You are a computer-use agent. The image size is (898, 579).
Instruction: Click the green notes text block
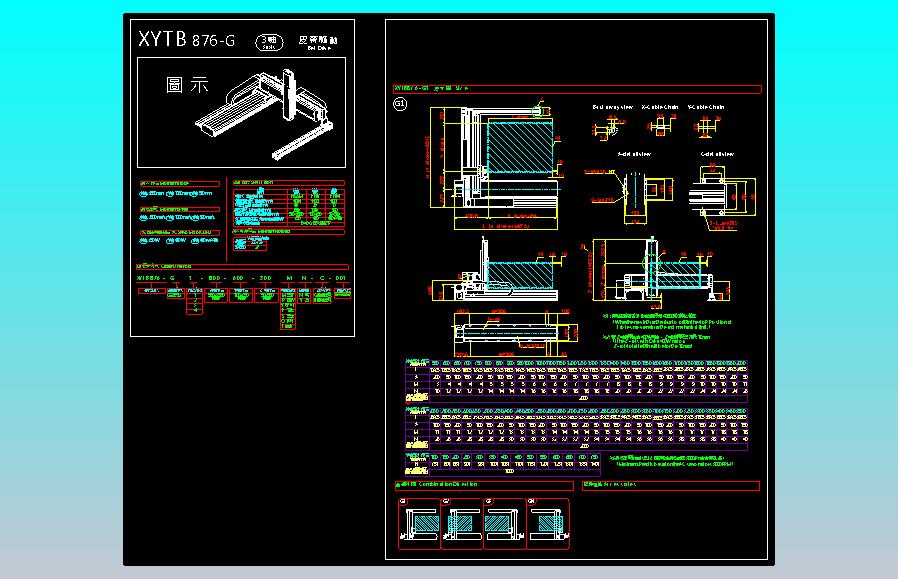click(x=666, y=331)
